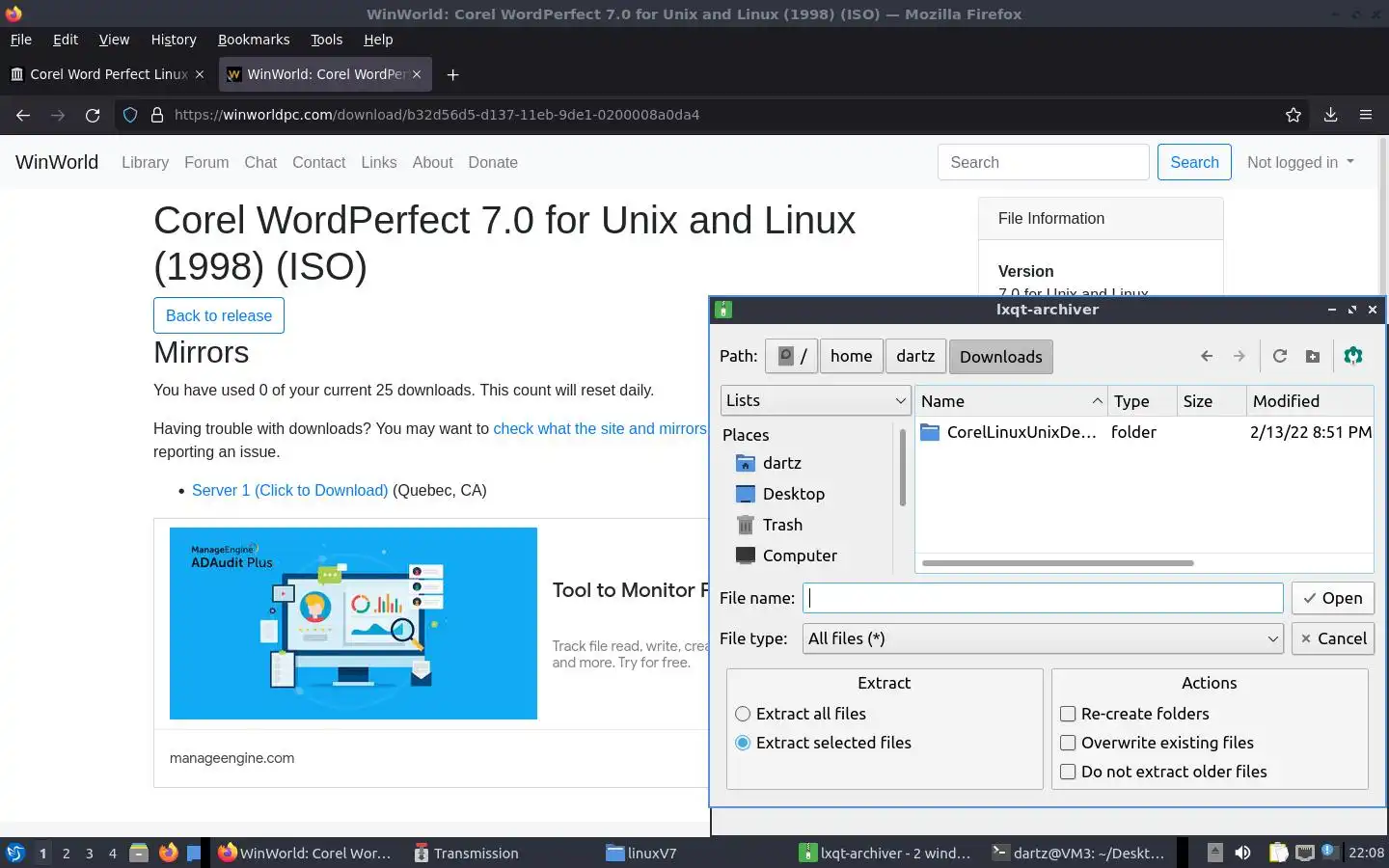Select Extract selected files radio button

tap(743, 743)
